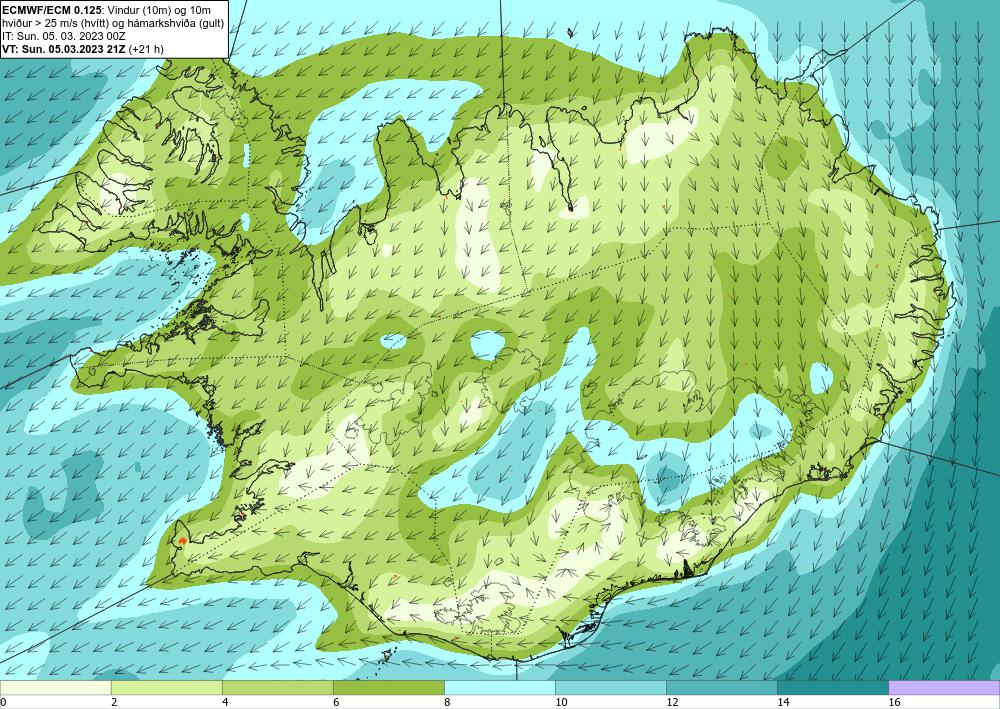This screenshot has width=1000, height=709.
Task: Click the orange marker on the southwest peninsula
Action: coord(182,541)
